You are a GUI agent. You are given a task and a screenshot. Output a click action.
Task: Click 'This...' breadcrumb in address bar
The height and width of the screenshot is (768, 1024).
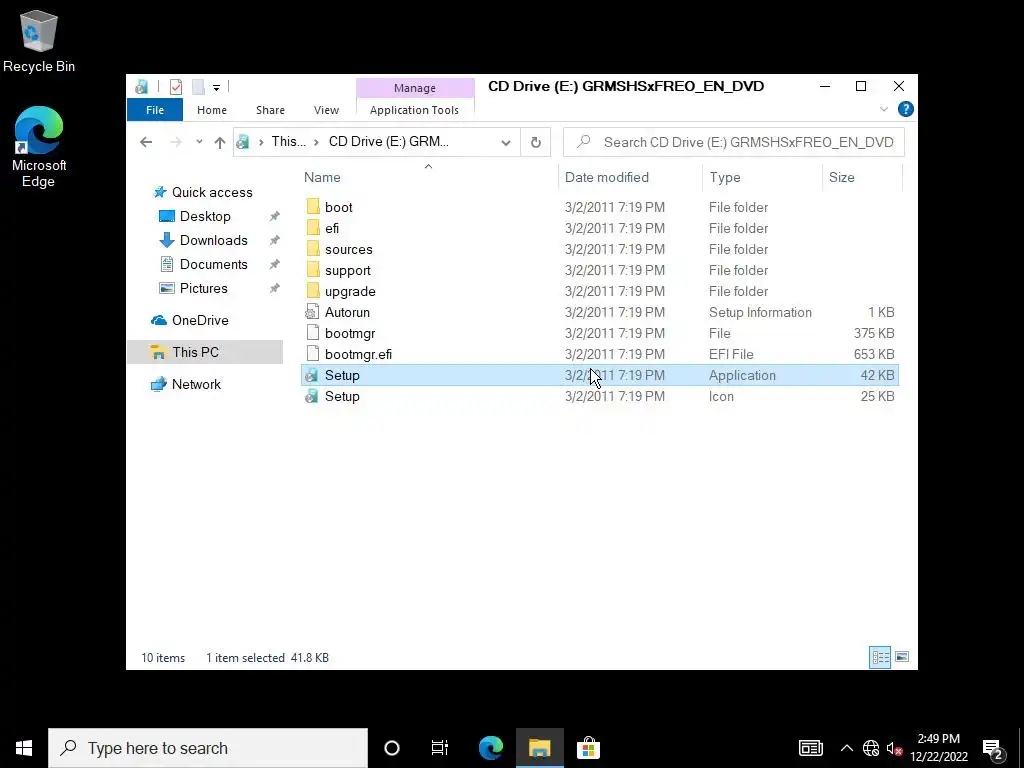(x=288, y=142)
